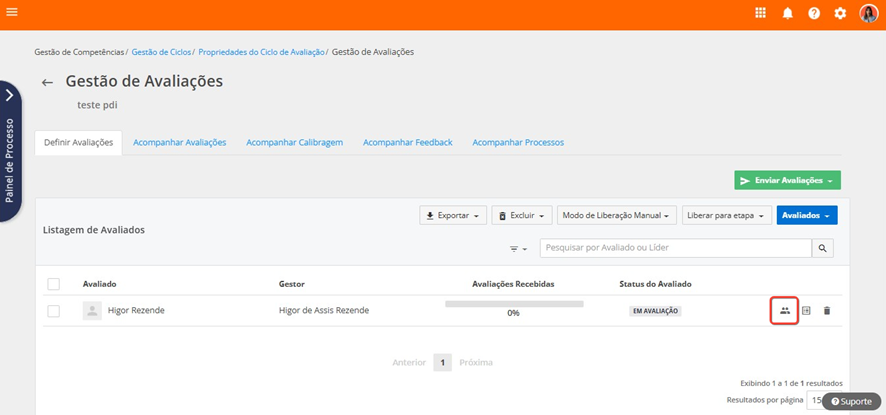
Task: Open the settings gear icon
Action: (x=841, y=13)
